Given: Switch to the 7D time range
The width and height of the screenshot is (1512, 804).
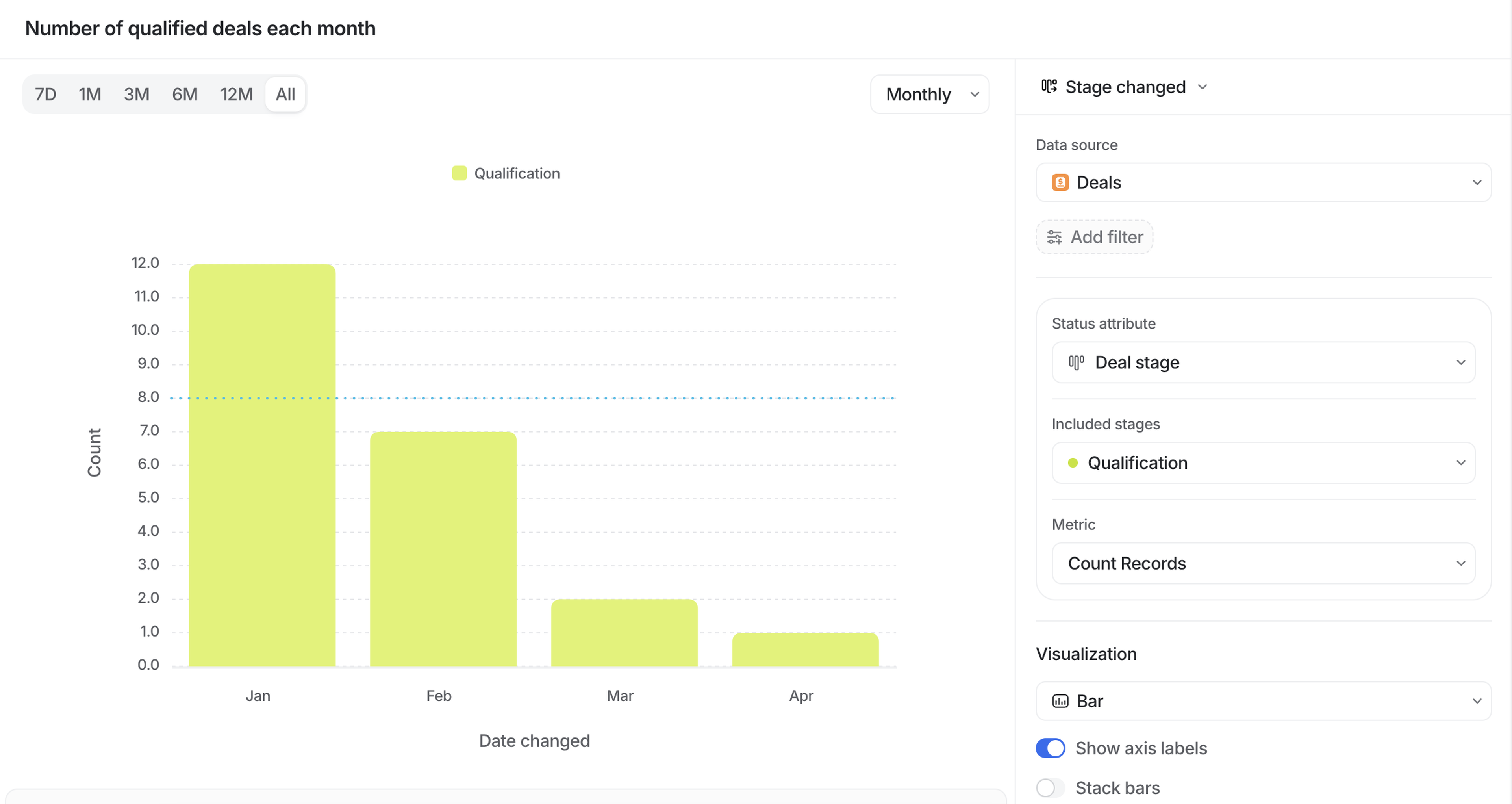Looking at the screenshot, I should (45, 95).
